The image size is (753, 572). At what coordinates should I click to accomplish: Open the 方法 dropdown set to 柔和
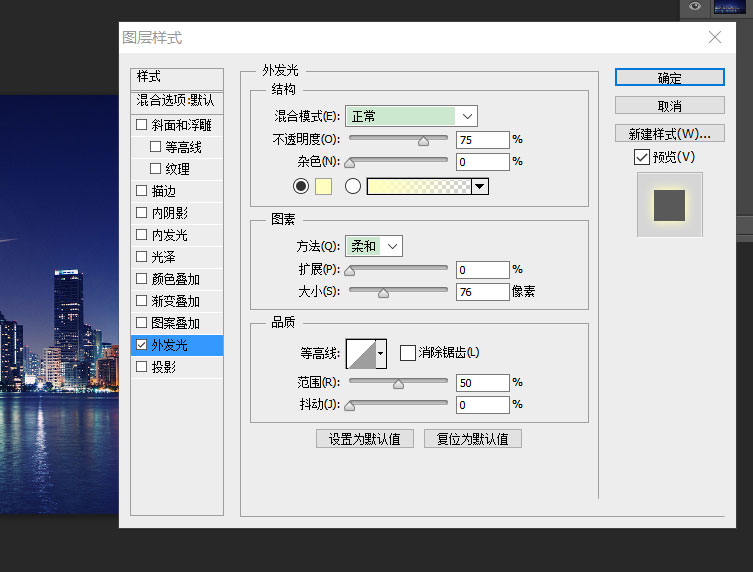(x=373, y=246)
